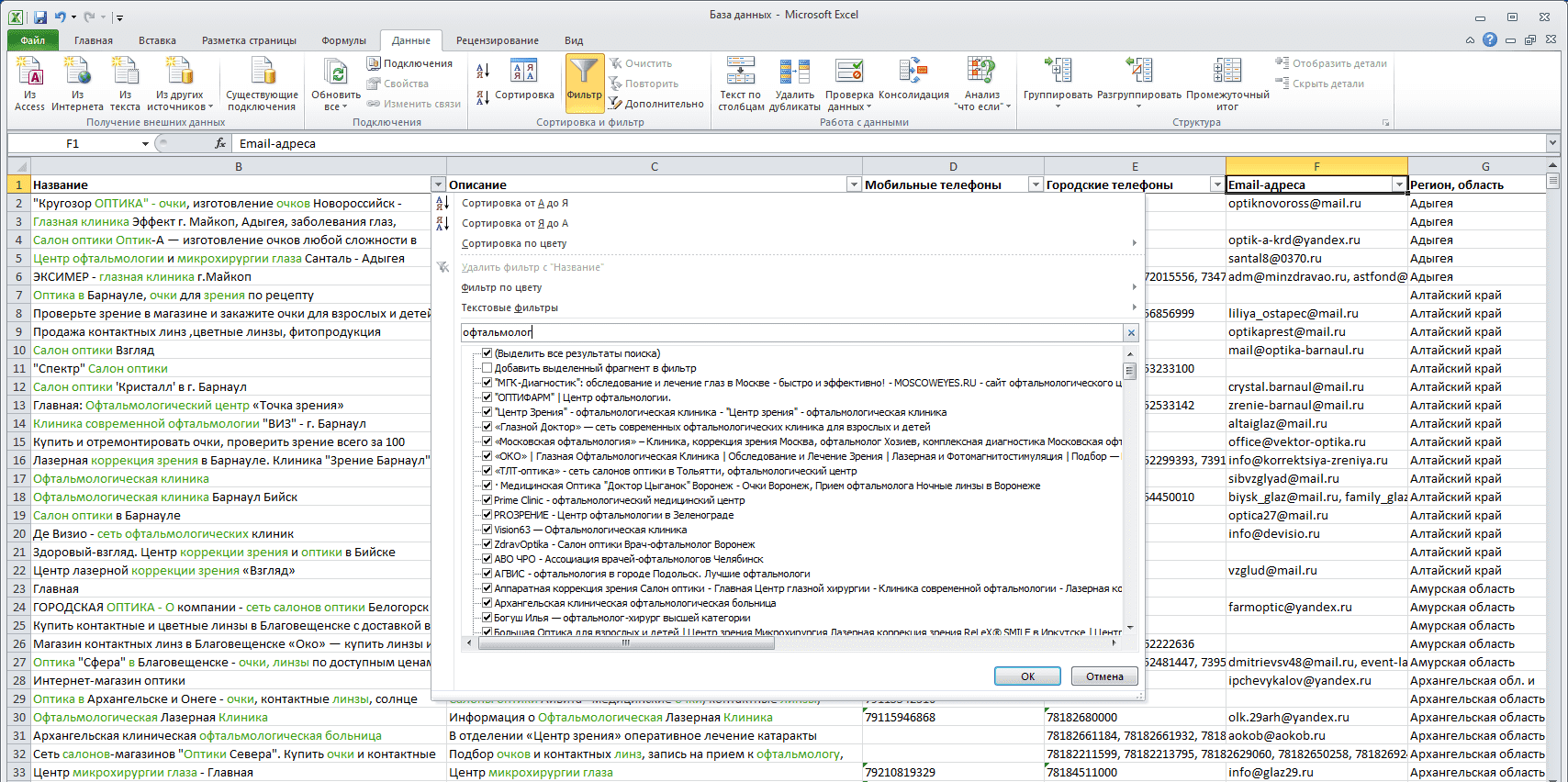This screenshot has width=1568, height=782.
Task: Save workbook via quick access toolbar
Action: click(x=39, y=17)
